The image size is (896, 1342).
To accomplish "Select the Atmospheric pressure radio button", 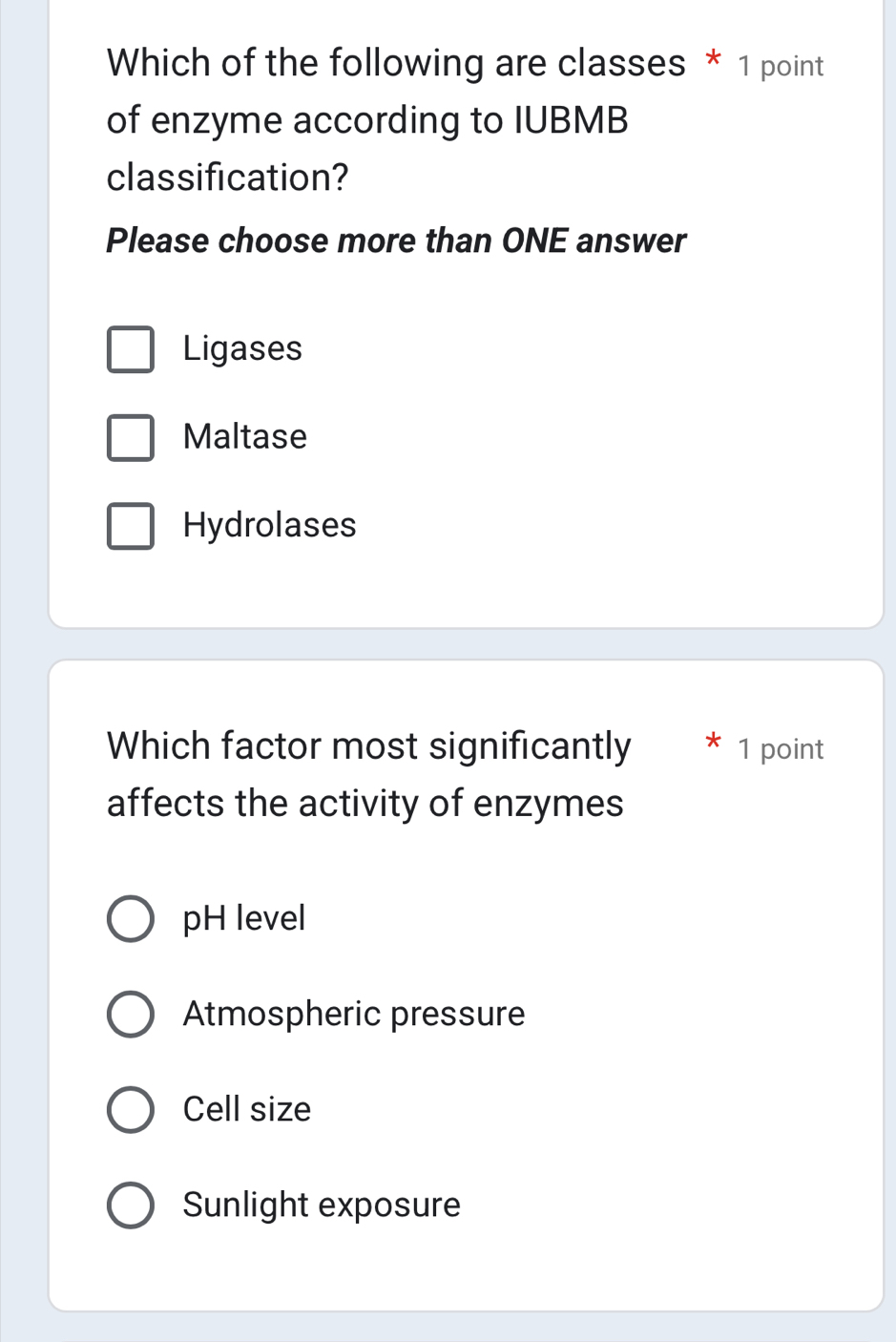I will [132, 1014].
